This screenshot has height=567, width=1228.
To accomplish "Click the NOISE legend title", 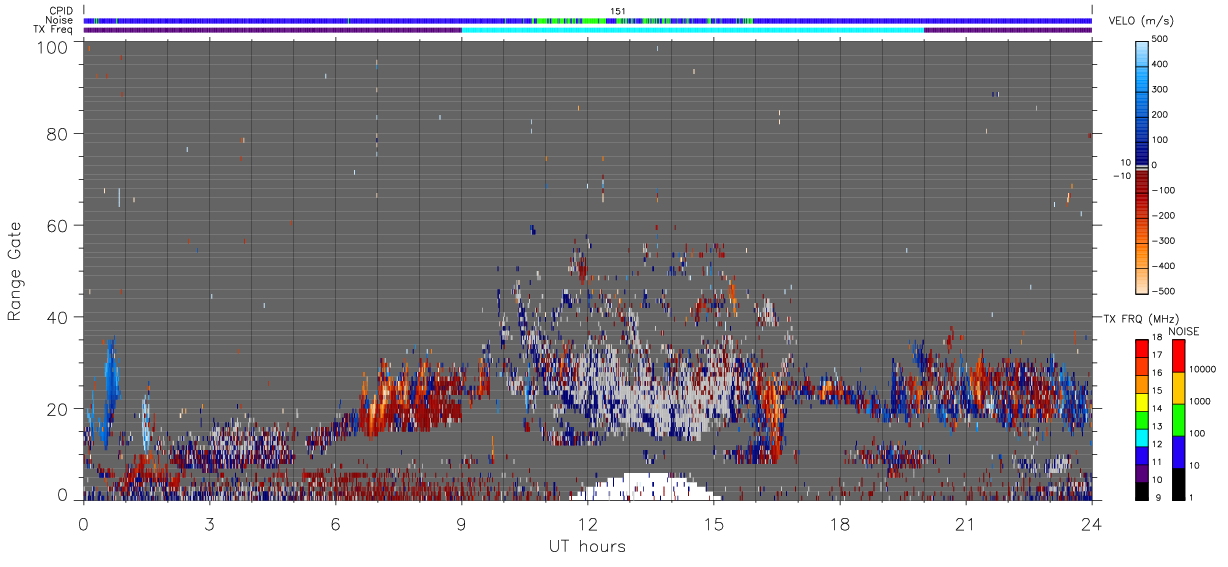I will 1182,331.
